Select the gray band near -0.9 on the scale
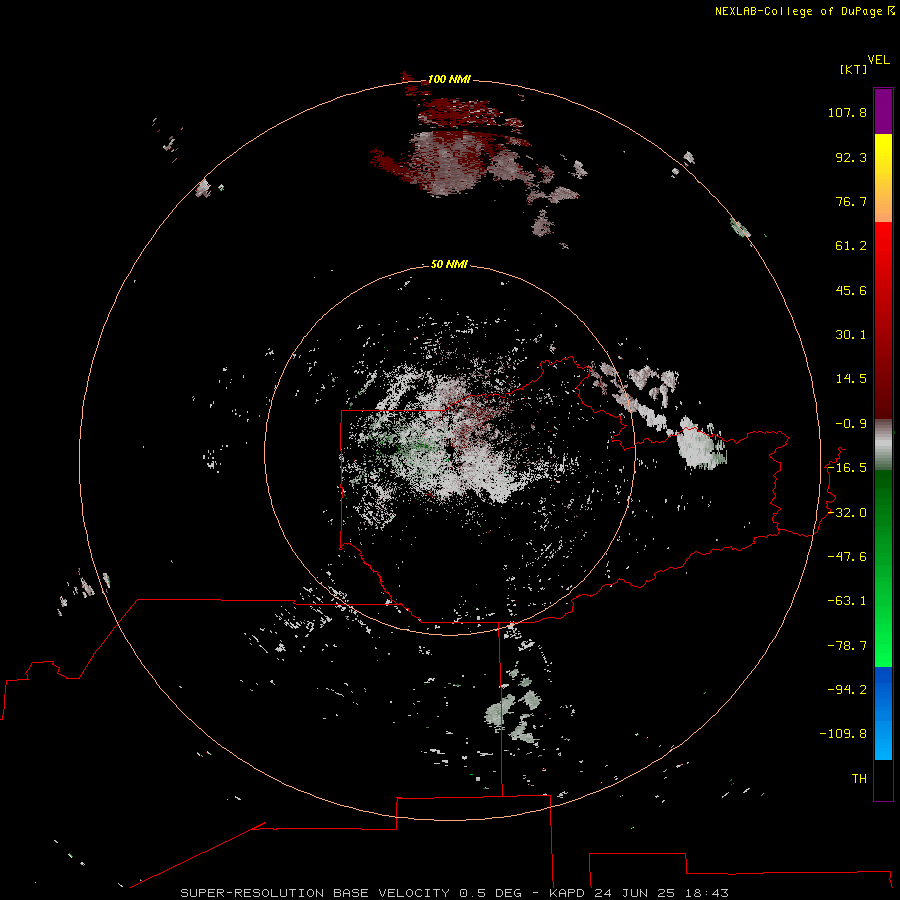Image resolution: width=900 pixels, height=900 pixels. click(x=883, y=445)
